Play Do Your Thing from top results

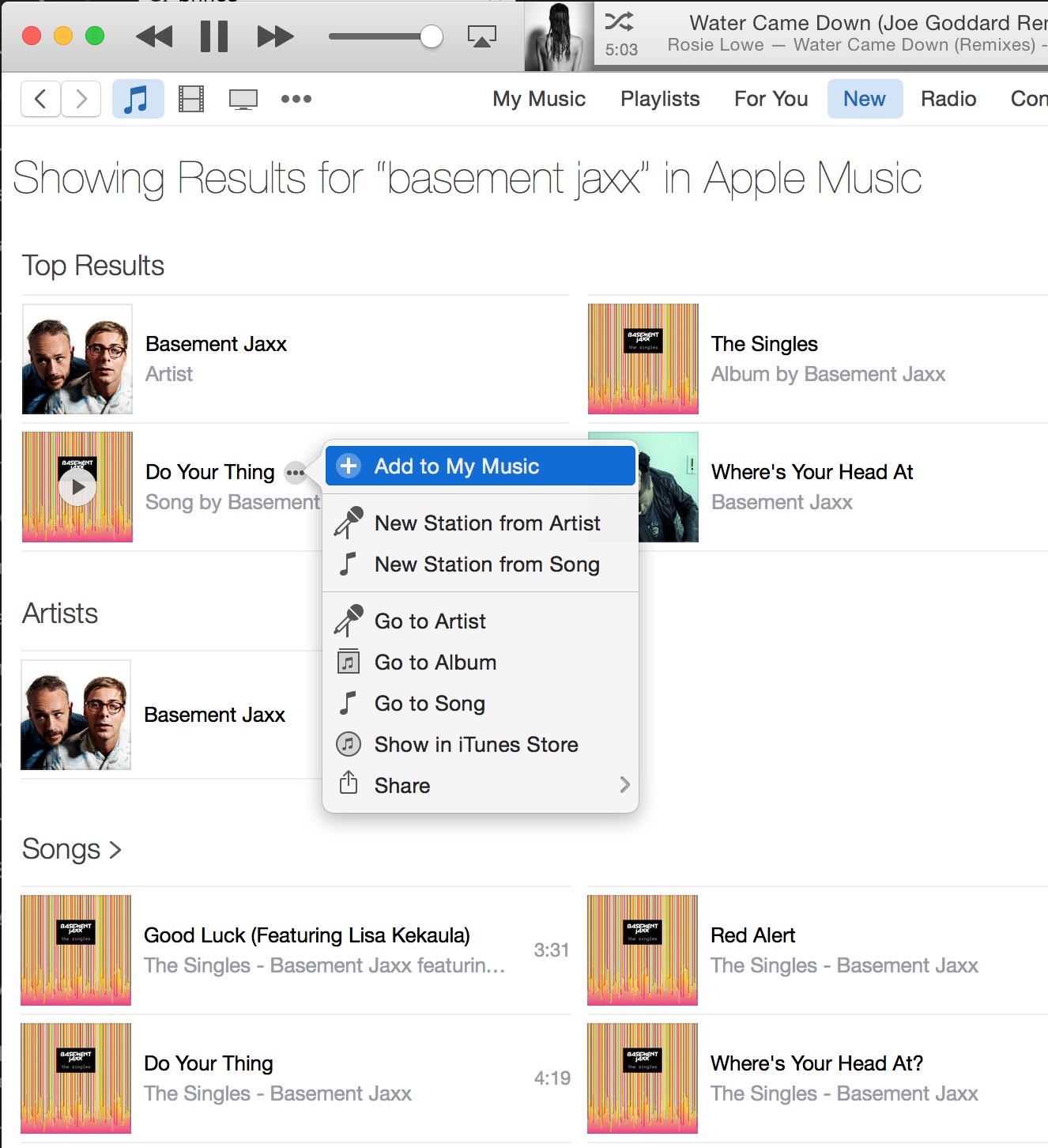[77, 487]
